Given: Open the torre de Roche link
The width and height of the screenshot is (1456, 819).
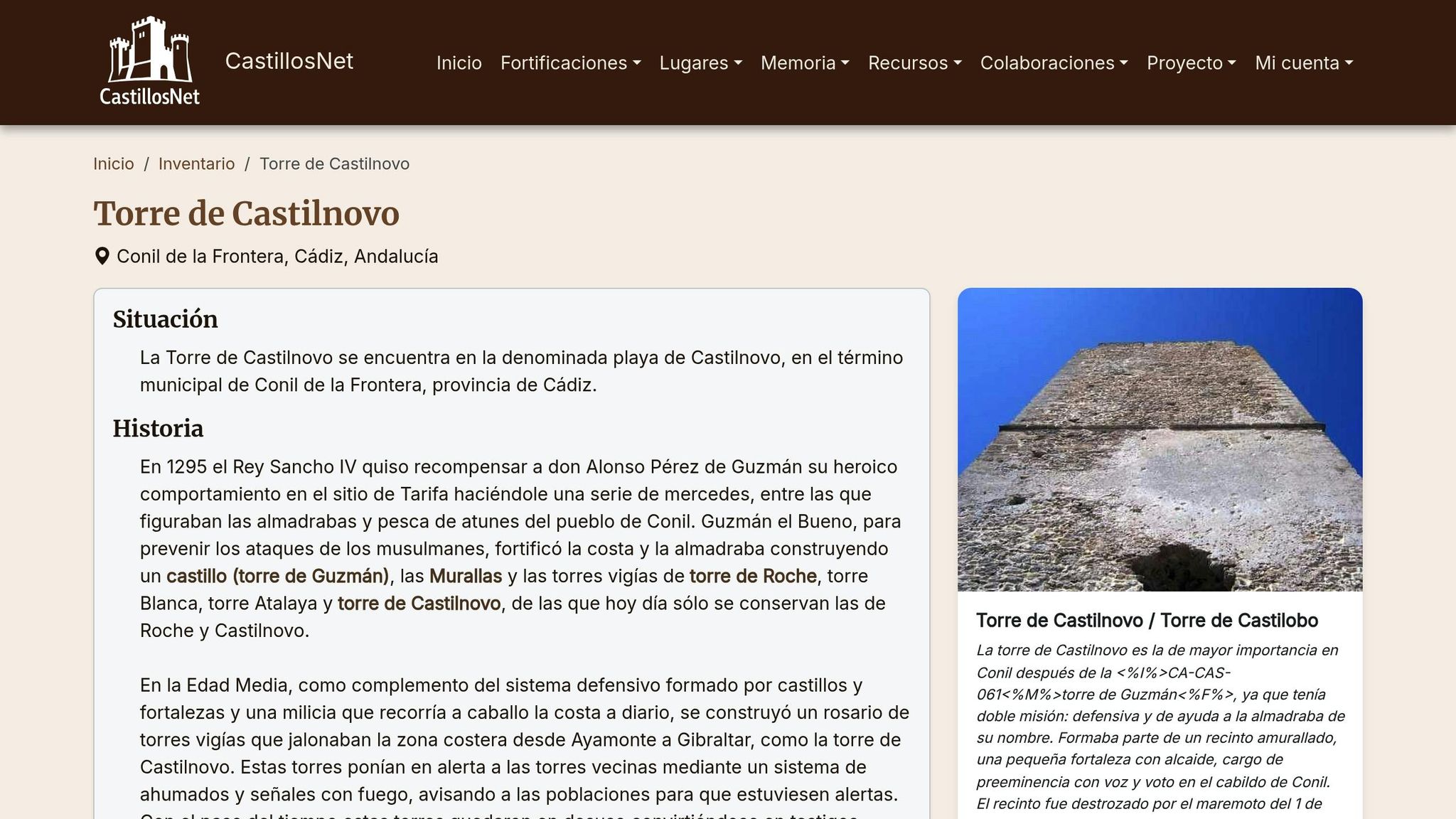Looking at the screenshot, I should pos(752,576).
